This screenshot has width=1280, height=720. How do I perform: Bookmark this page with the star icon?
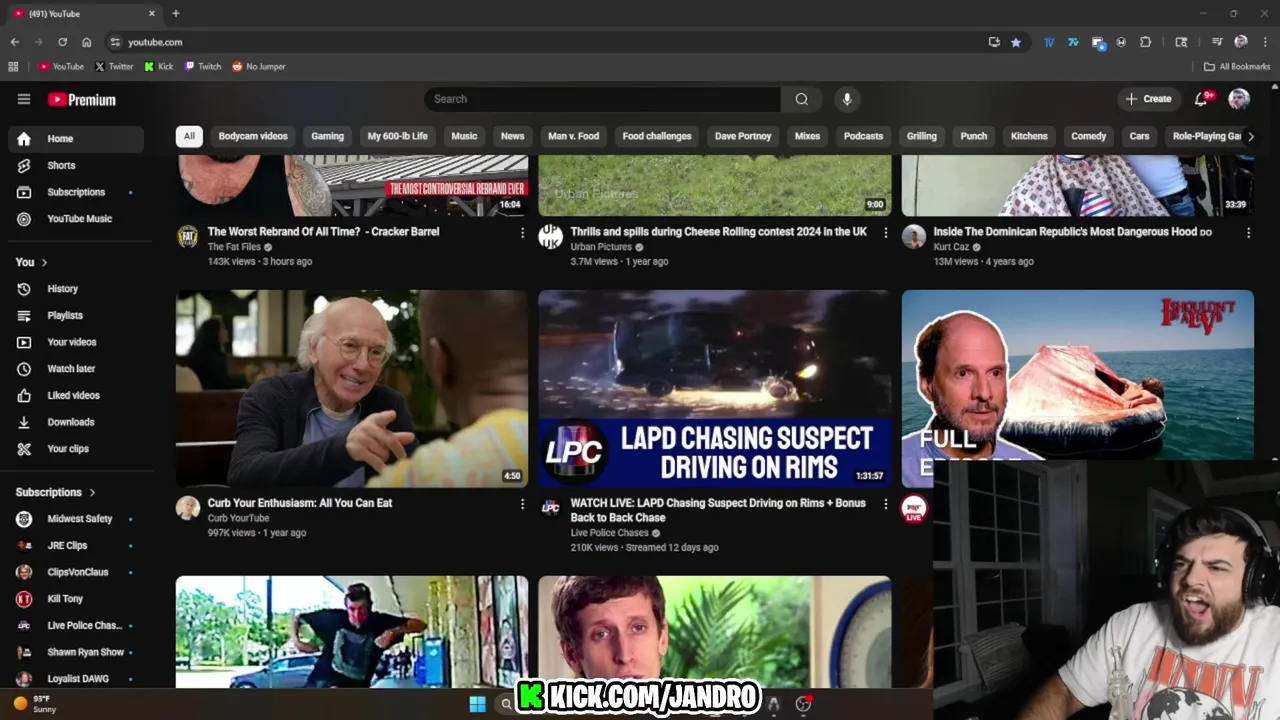click(1016, 42)
